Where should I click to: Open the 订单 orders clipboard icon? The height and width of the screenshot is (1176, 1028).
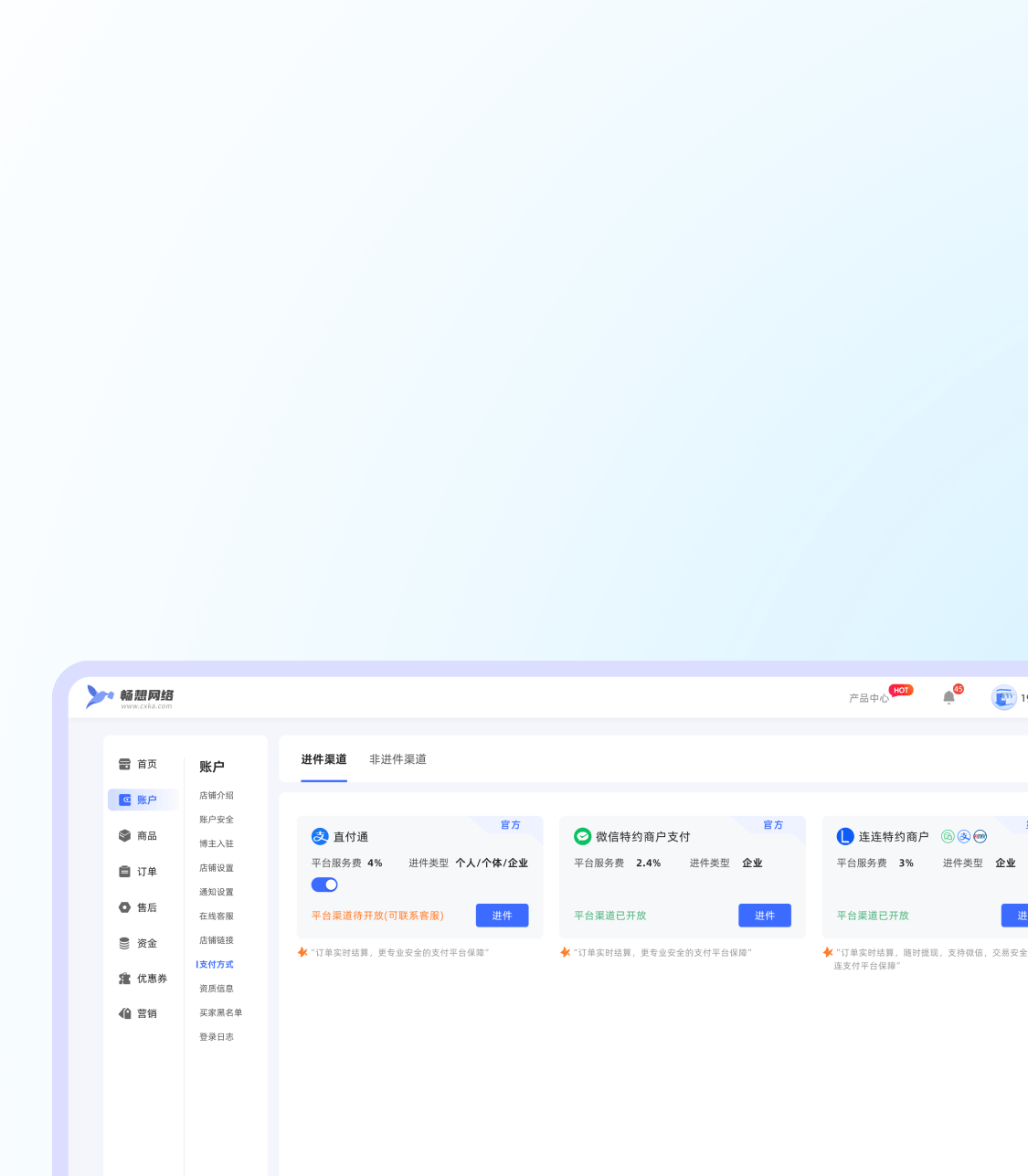[x=124, y=872]
